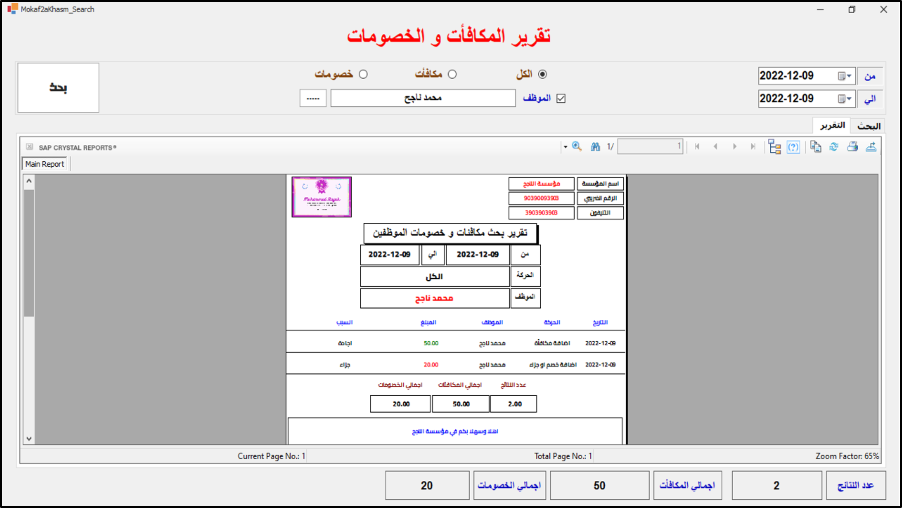Image resolution: width=902 pixels, height=508 pixels.
Task: Switch to the البحث tab
Action: click(868, 126)
